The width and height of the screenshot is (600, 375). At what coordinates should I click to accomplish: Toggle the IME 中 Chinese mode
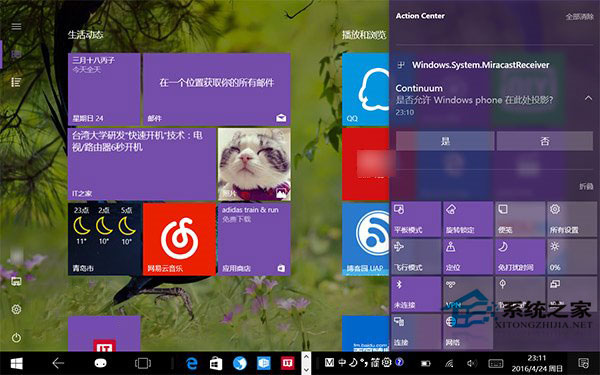342,362
